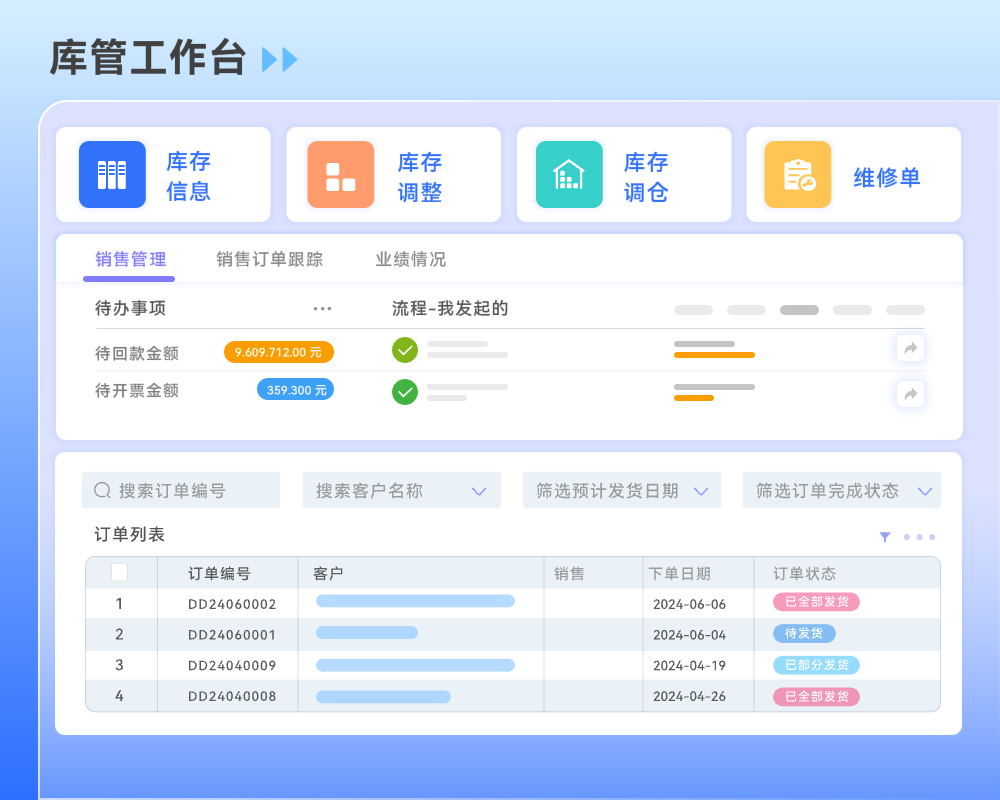Click the share arrow next to 待回款金额 flow
Screen dimensions: 1000x800
tap(910, 348)
